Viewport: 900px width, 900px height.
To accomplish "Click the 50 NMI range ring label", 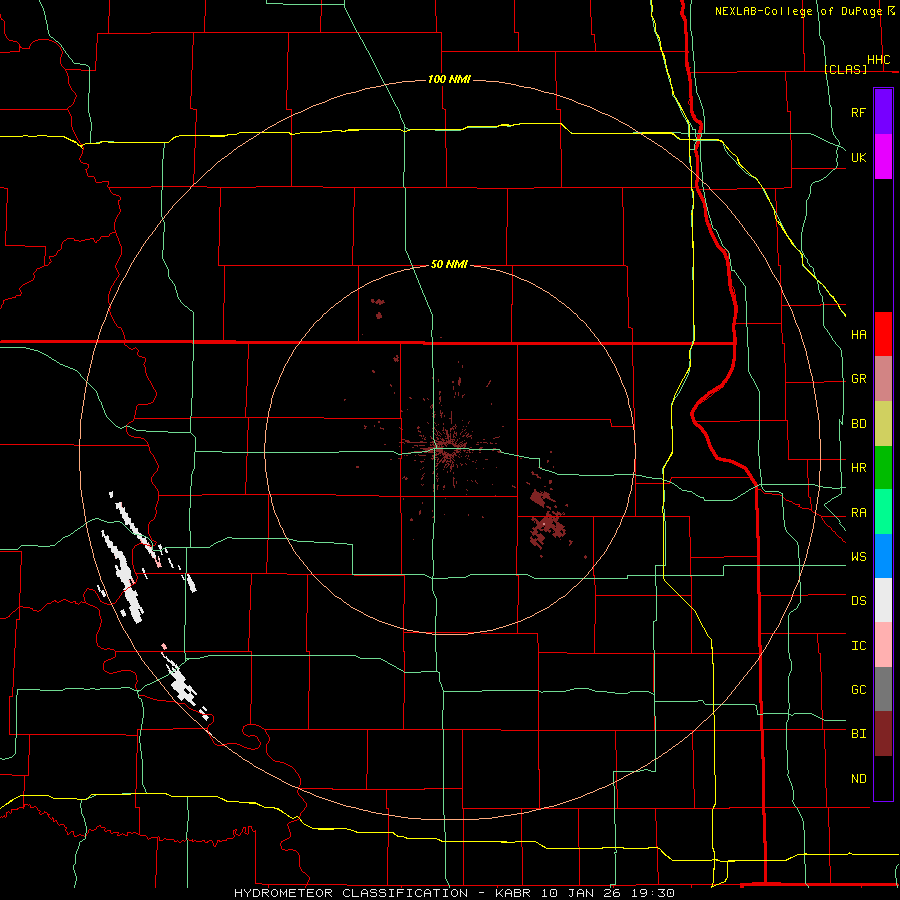I will click(449, 264).
